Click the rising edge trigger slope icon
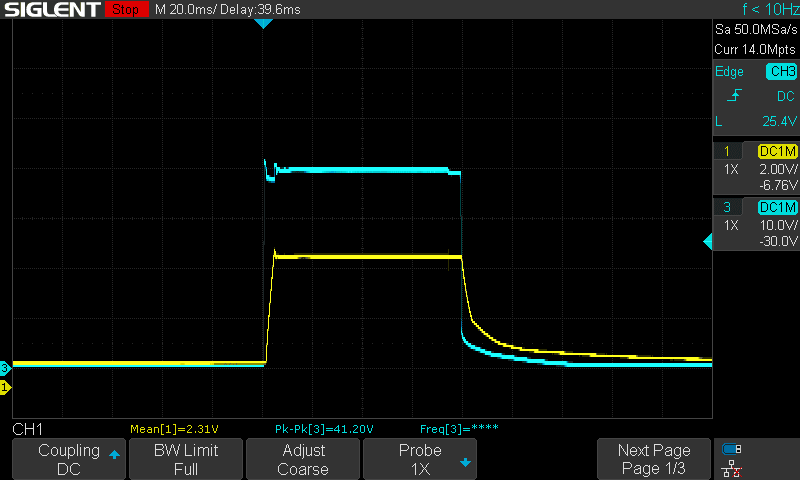 pos(737,96)
